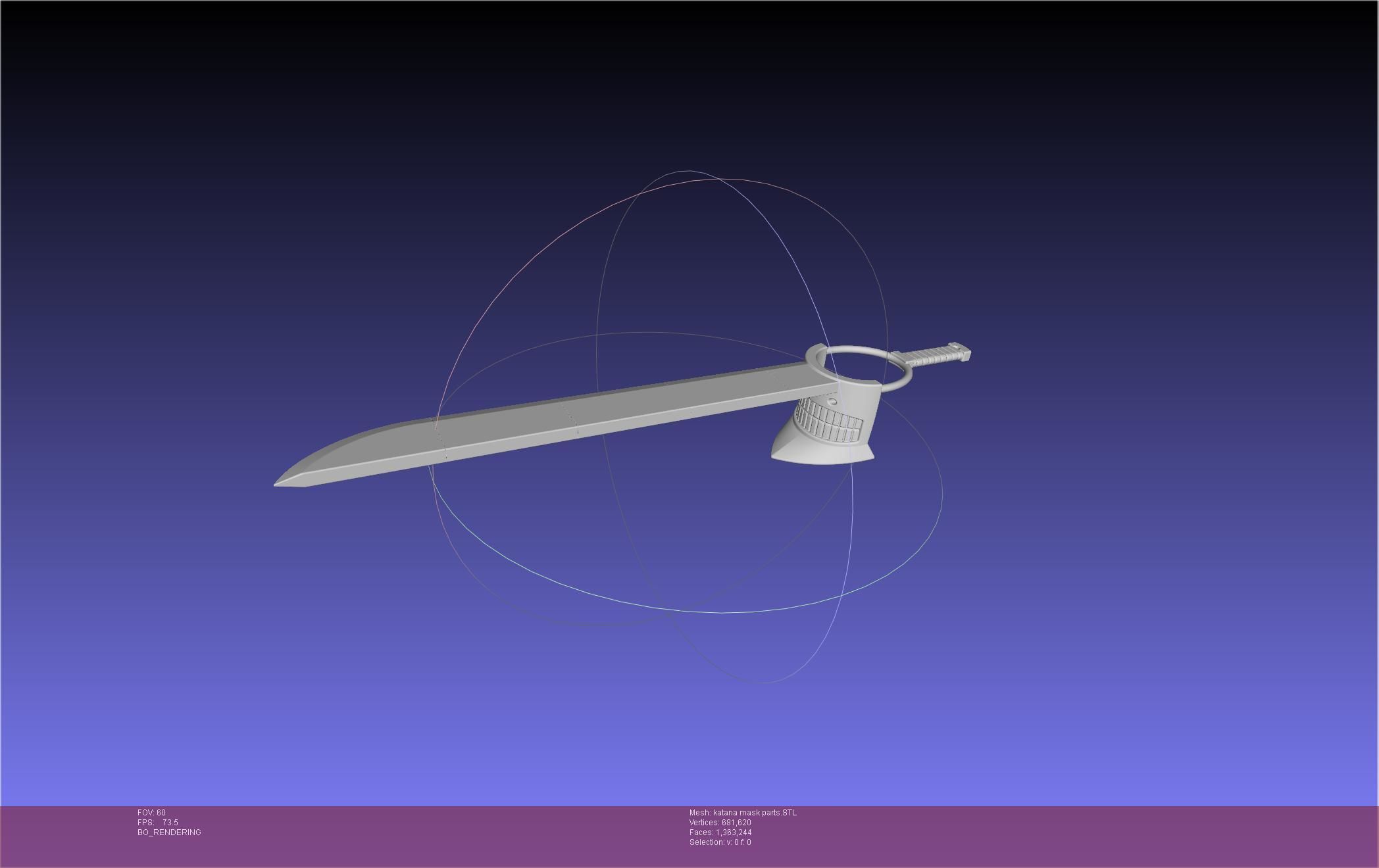Screen dimensions: 1379x868
Task: Click the BO_RENDERING status text
Action: (x=169, y=832)
